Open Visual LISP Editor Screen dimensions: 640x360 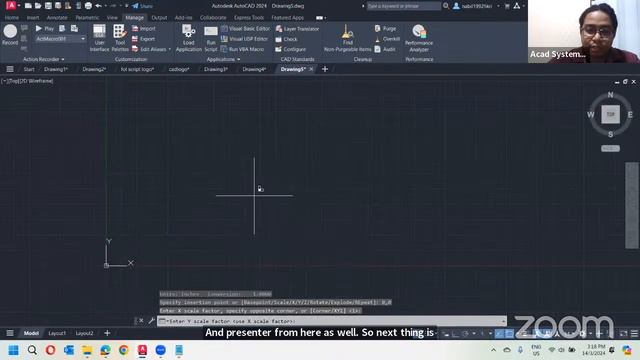pyautogui.click(x=244, y=39)
